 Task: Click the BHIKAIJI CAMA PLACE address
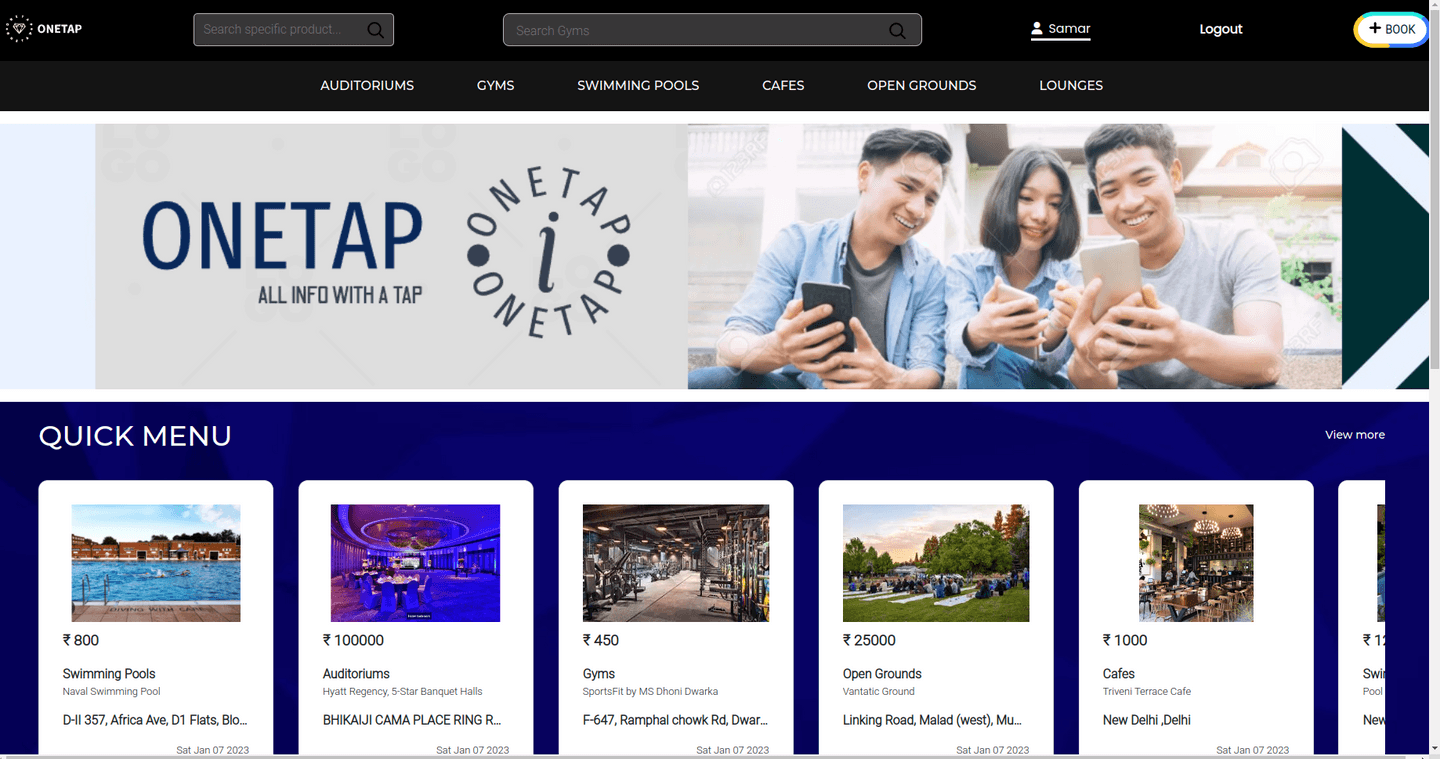(412, 720)
